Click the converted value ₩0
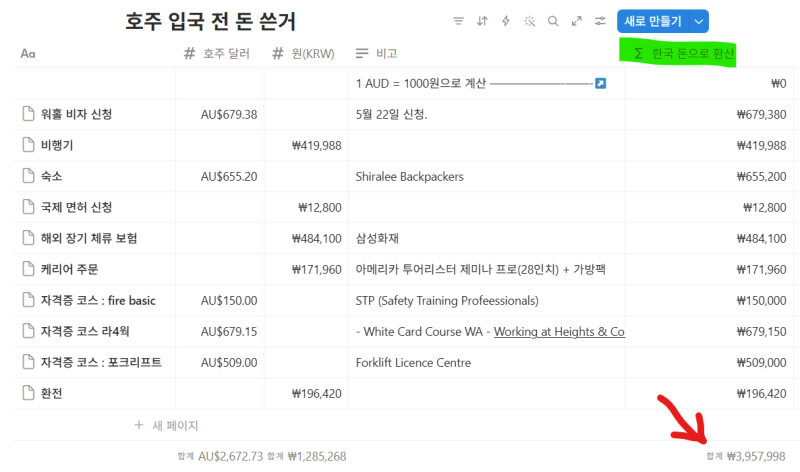Viewport: 800px width, 472px height. [x=779, y=83]
